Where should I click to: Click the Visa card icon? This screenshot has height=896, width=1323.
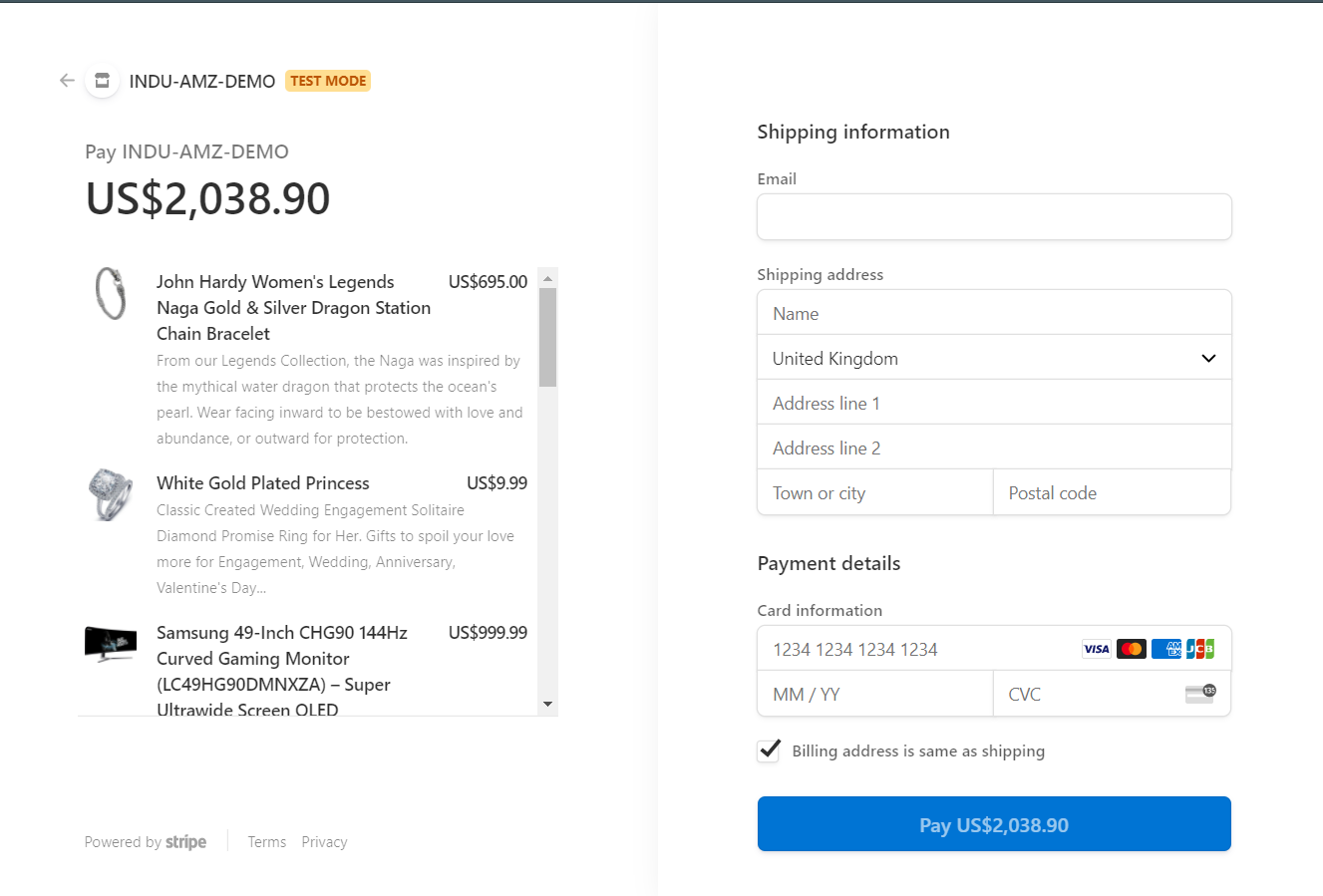click(x=1096, y=648)
